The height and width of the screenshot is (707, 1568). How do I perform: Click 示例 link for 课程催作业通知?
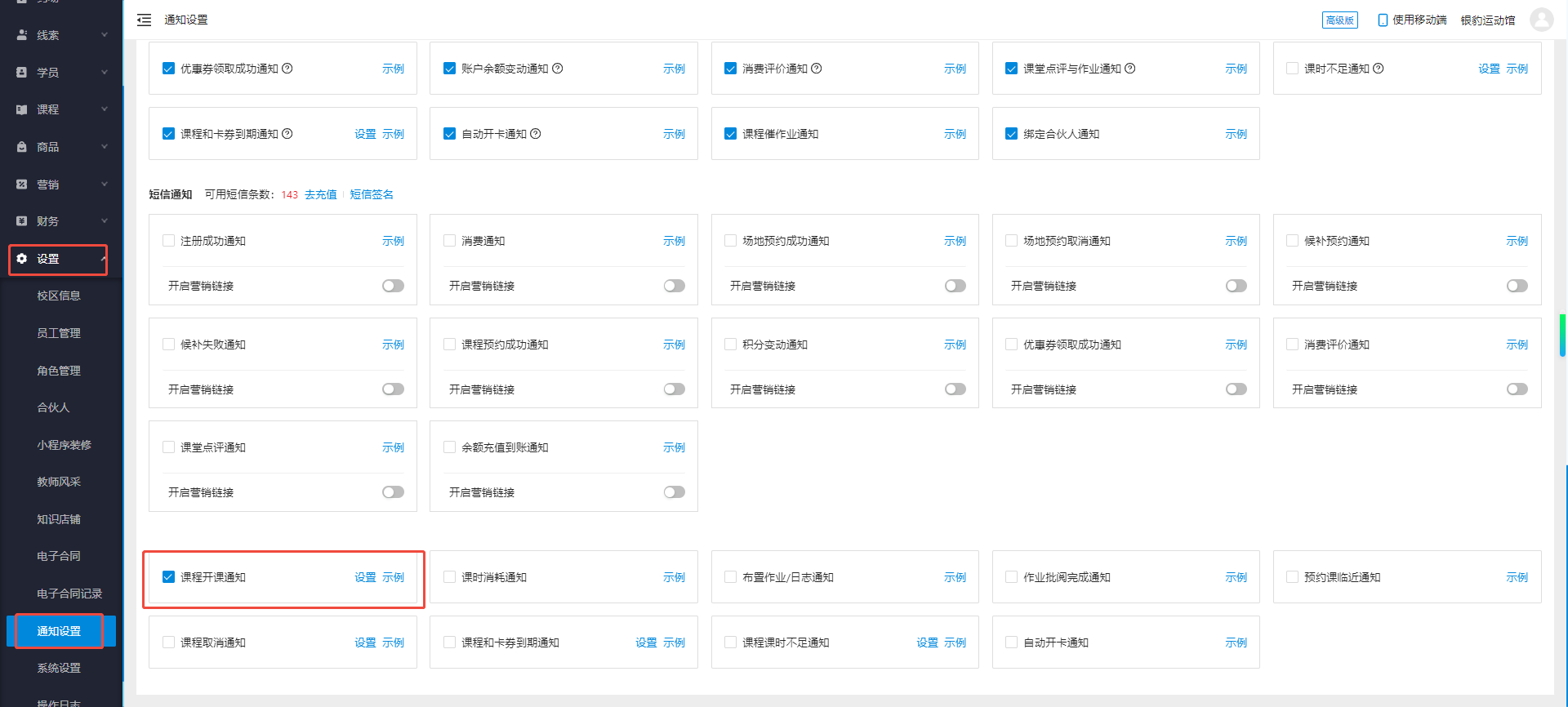[x=955, y=134]
